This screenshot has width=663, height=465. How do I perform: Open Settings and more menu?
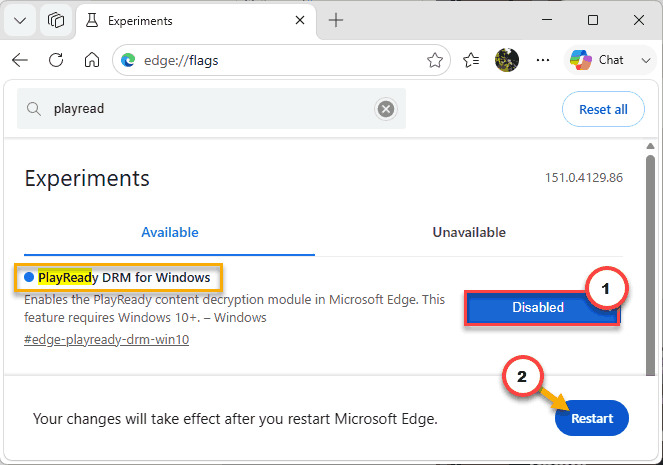(x=543, y=60)
